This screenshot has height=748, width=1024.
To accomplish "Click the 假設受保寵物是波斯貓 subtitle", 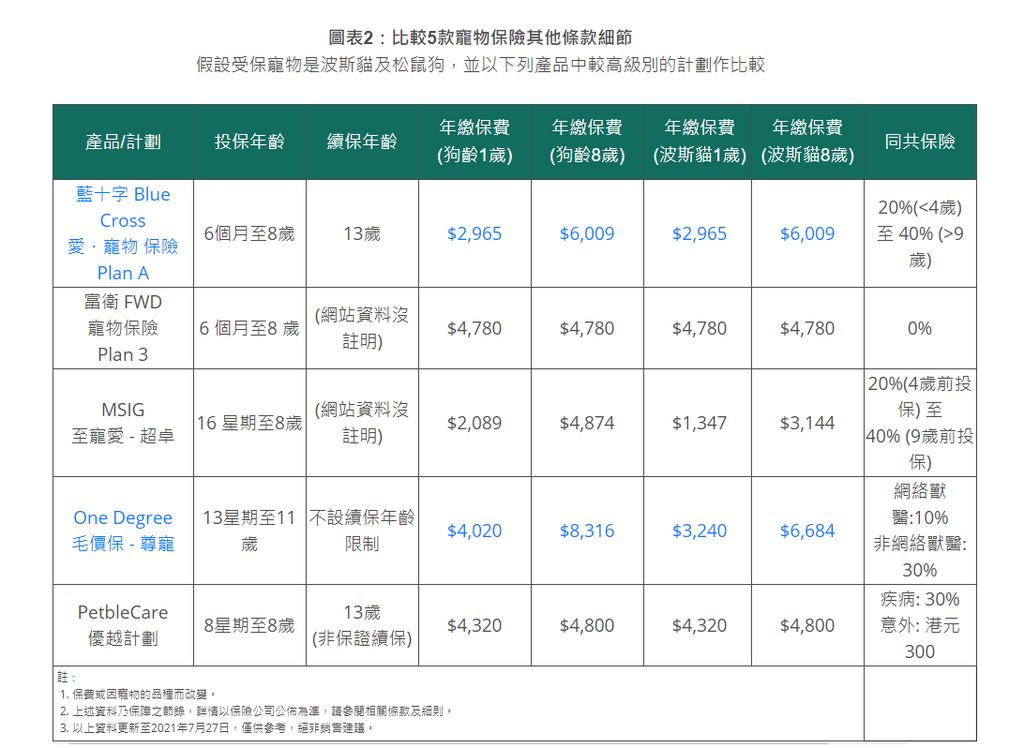I will point(480,65).
